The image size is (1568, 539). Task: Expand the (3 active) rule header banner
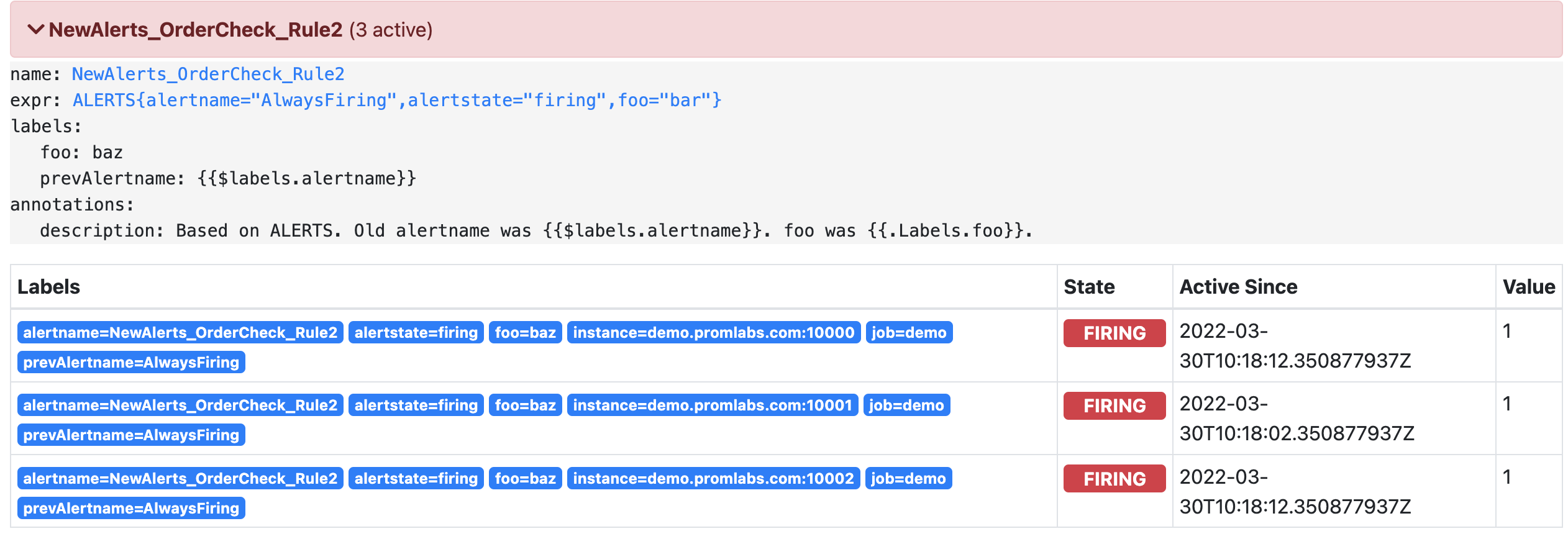pos(391,29)
